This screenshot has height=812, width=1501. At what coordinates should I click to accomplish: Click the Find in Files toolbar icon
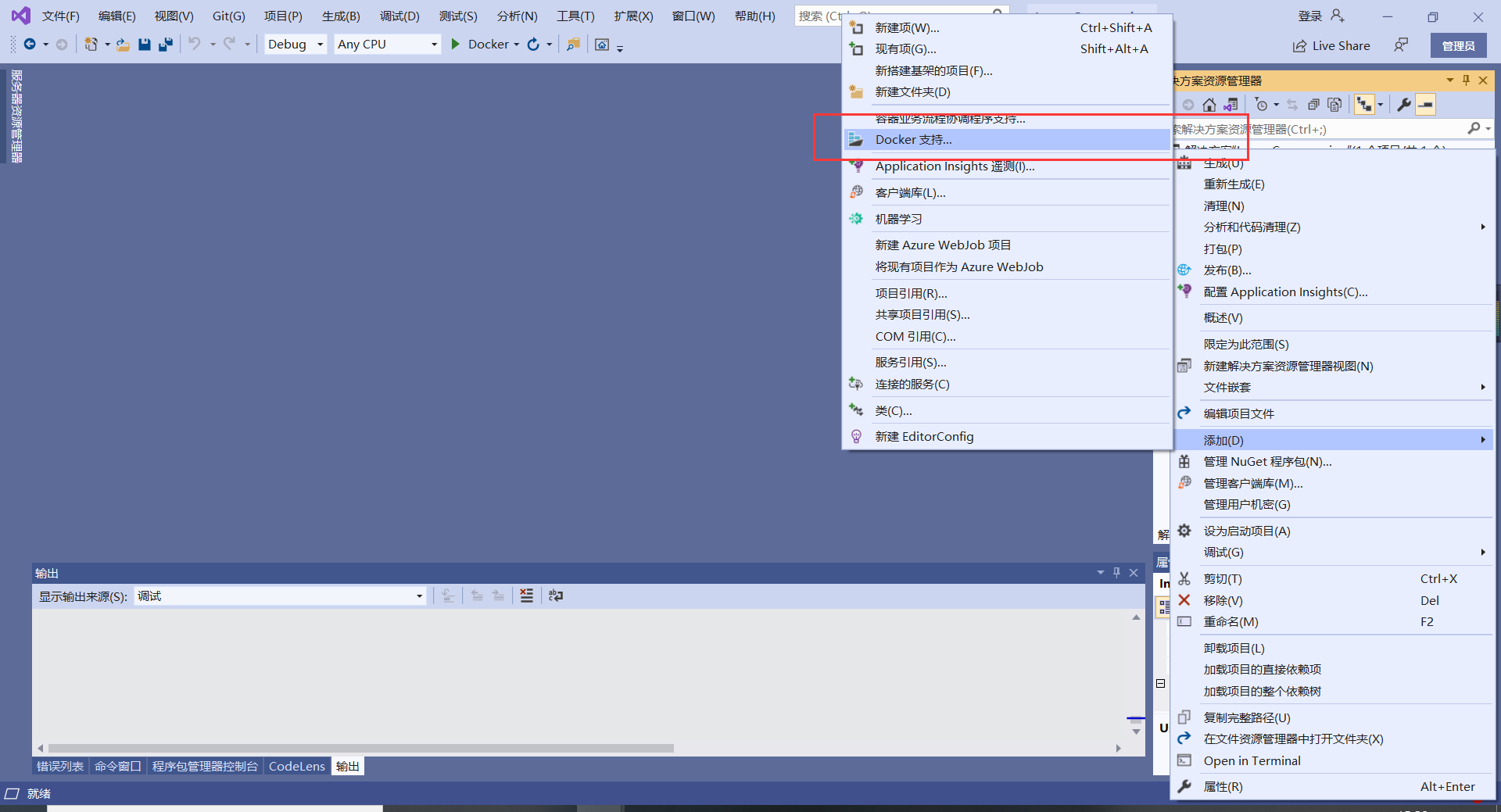(x=573, y=45)
